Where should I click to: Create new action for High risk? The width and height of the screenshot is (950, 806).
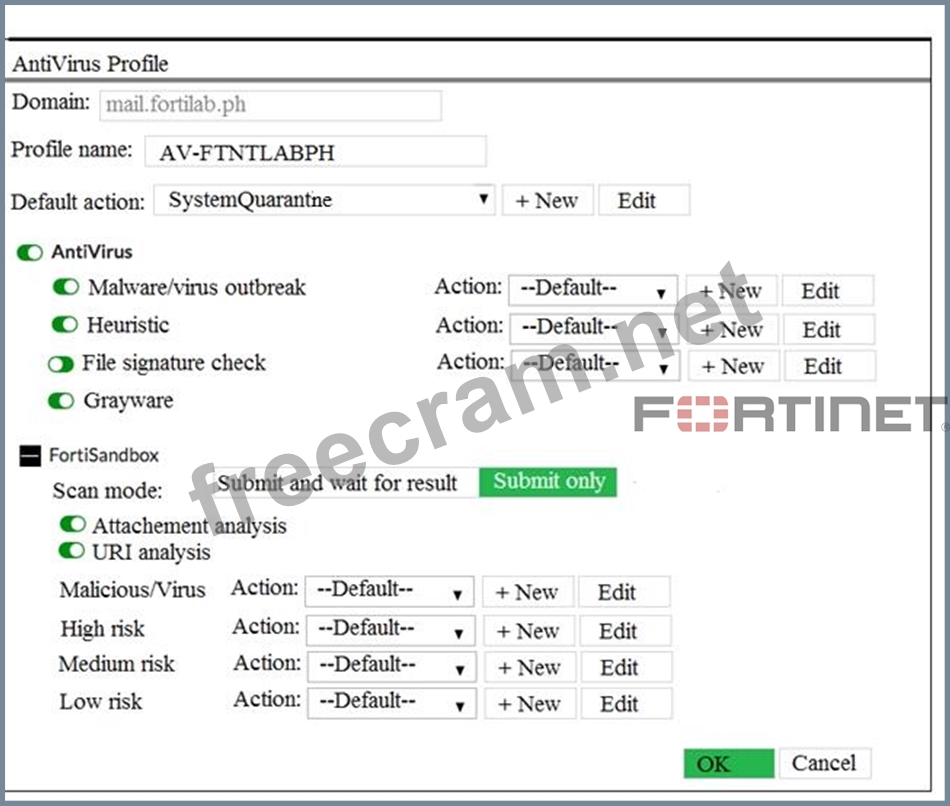[x=529, y=631]
